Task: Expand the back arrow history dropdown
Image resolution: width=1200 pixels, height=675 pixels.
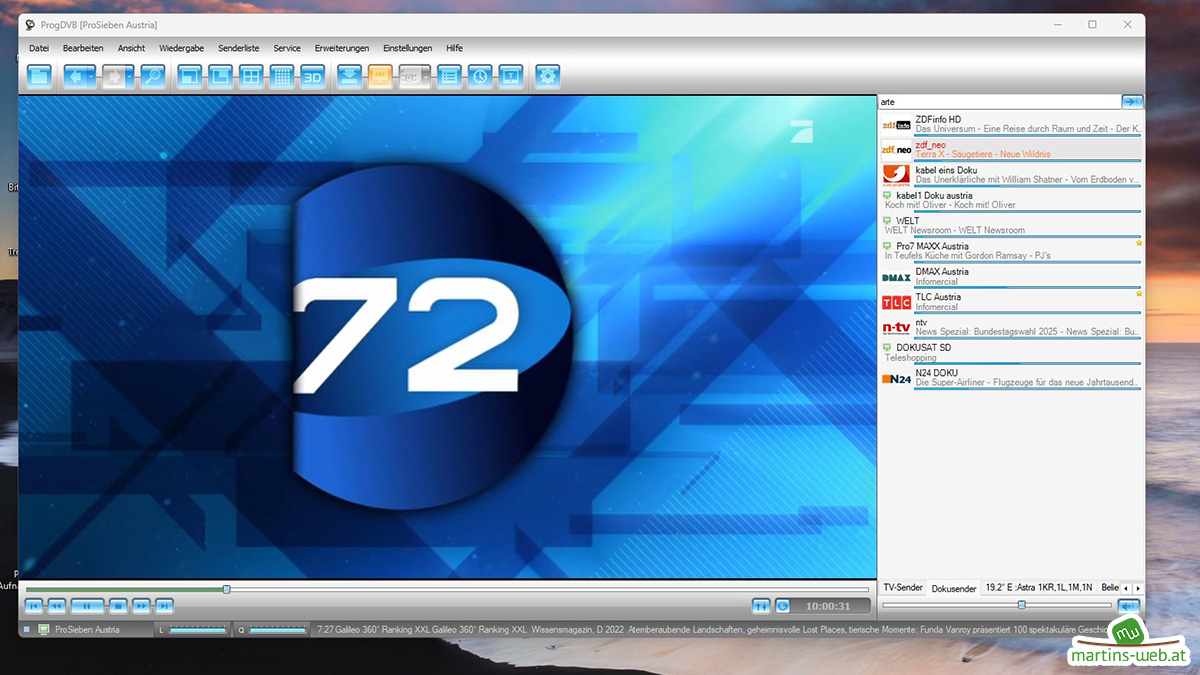Action: 93,76
